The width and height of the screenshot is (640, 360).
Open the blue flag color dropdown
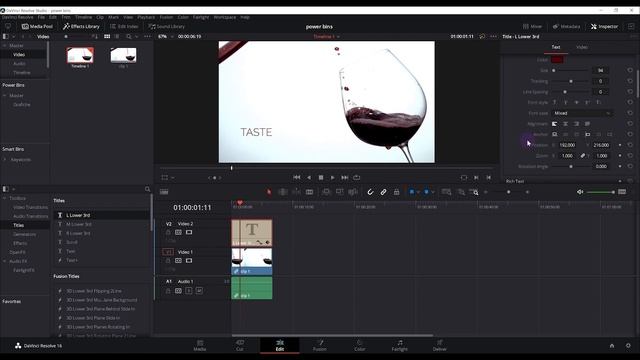(418, 192)
